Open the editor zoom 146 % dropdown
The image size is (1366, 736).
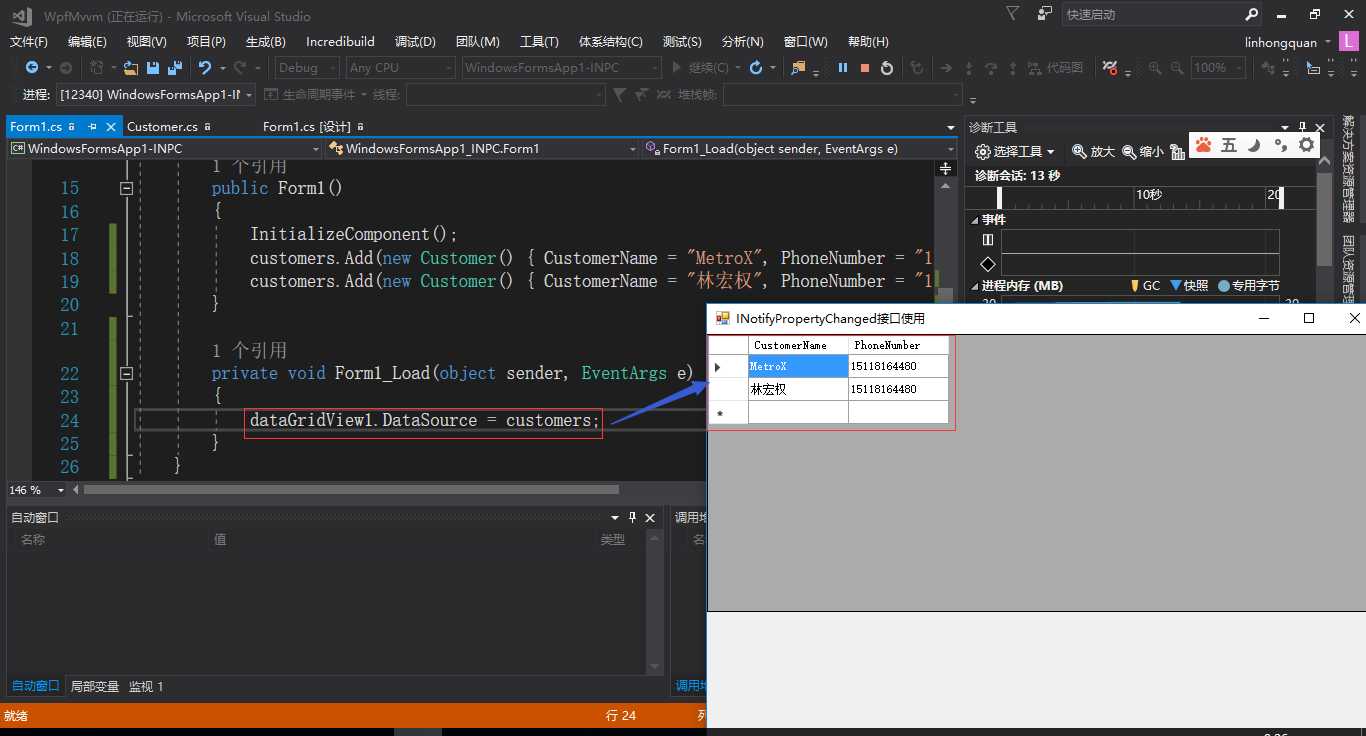click(61, 490)
